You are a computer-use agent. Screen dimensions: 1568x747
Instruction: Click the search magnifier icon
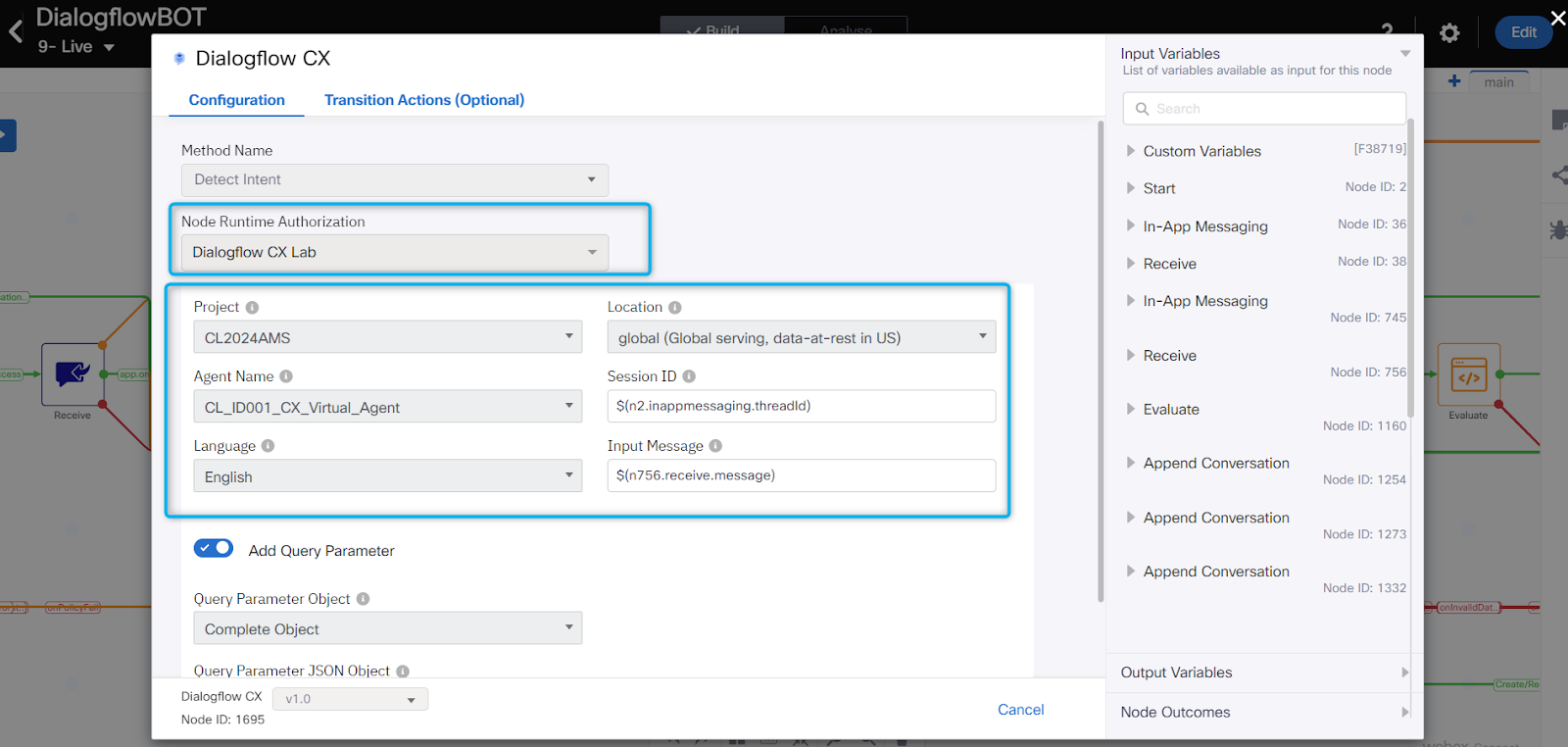(x=1142, y=109)
